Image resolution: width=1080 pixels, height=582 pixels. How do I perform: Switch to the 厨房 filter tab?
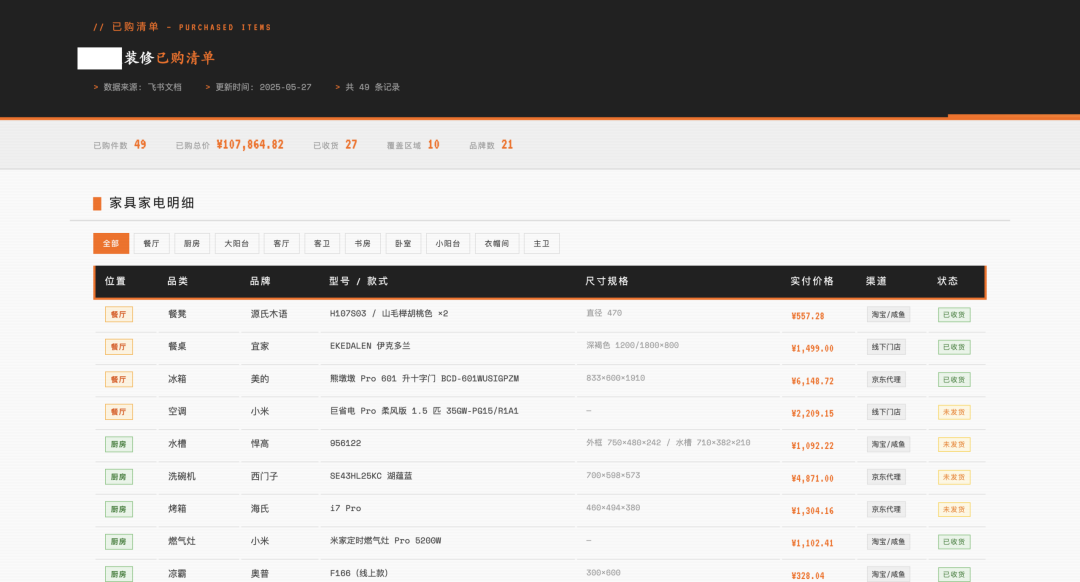pos(191,244)
